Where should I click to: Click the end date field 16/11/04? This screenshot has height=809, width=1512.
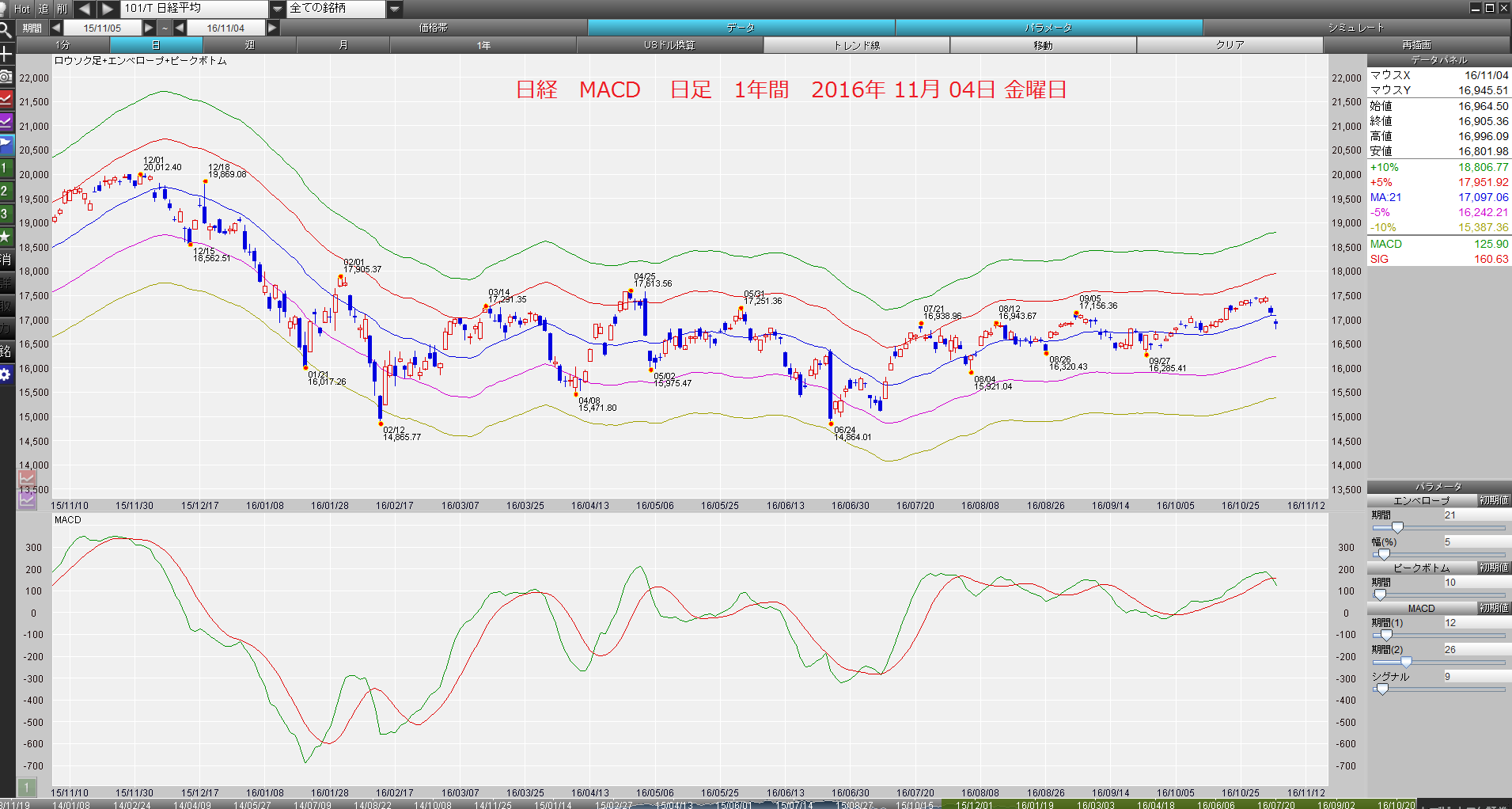225,28
